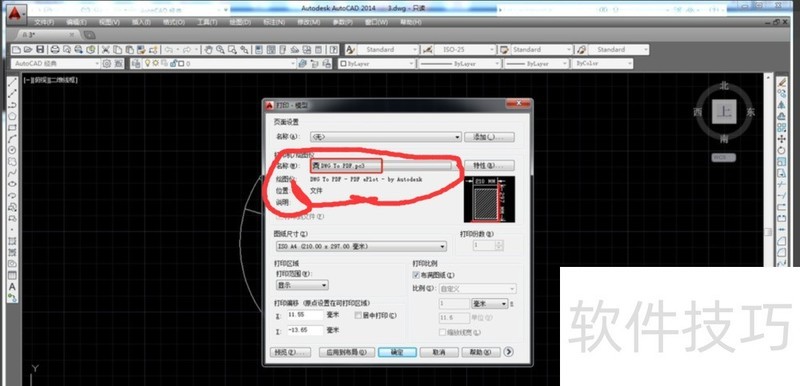Click the Y offset -13.65 field
Screen dimensions: 800x386
pos(305,330)
